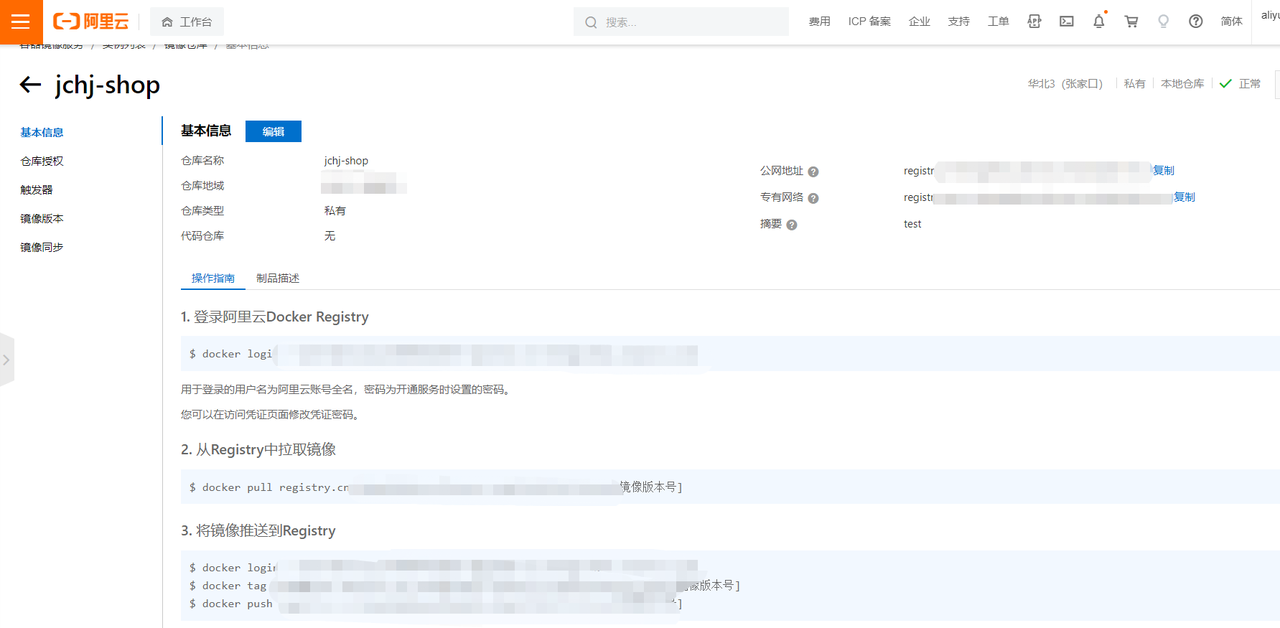
Task: Open the shopping cart icon
Action: [x=1131, y=22]
